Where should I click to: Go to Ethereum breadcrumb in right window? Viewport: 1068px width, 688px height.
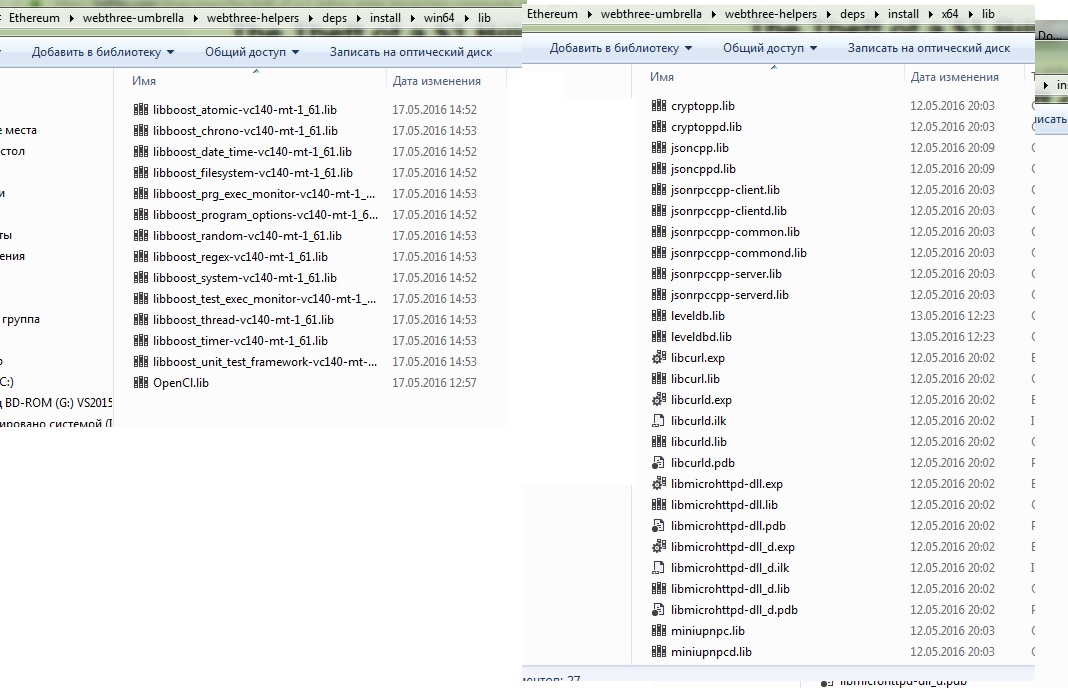552,14
